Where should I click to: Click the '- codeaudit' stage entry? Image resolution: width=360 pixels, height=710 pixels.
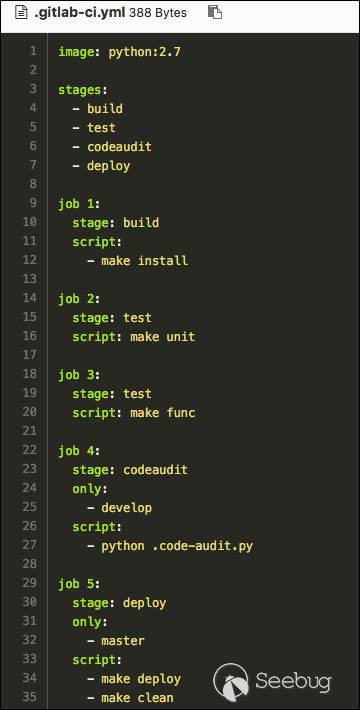click(x=112, y=147)
